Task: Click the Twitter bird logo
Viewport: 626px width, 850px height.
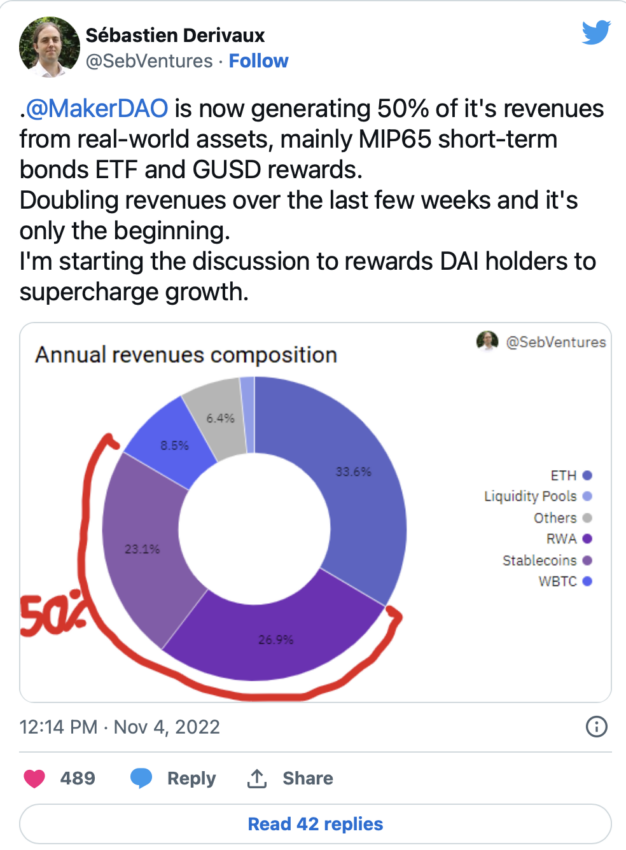Action: [x=595, y=34]
